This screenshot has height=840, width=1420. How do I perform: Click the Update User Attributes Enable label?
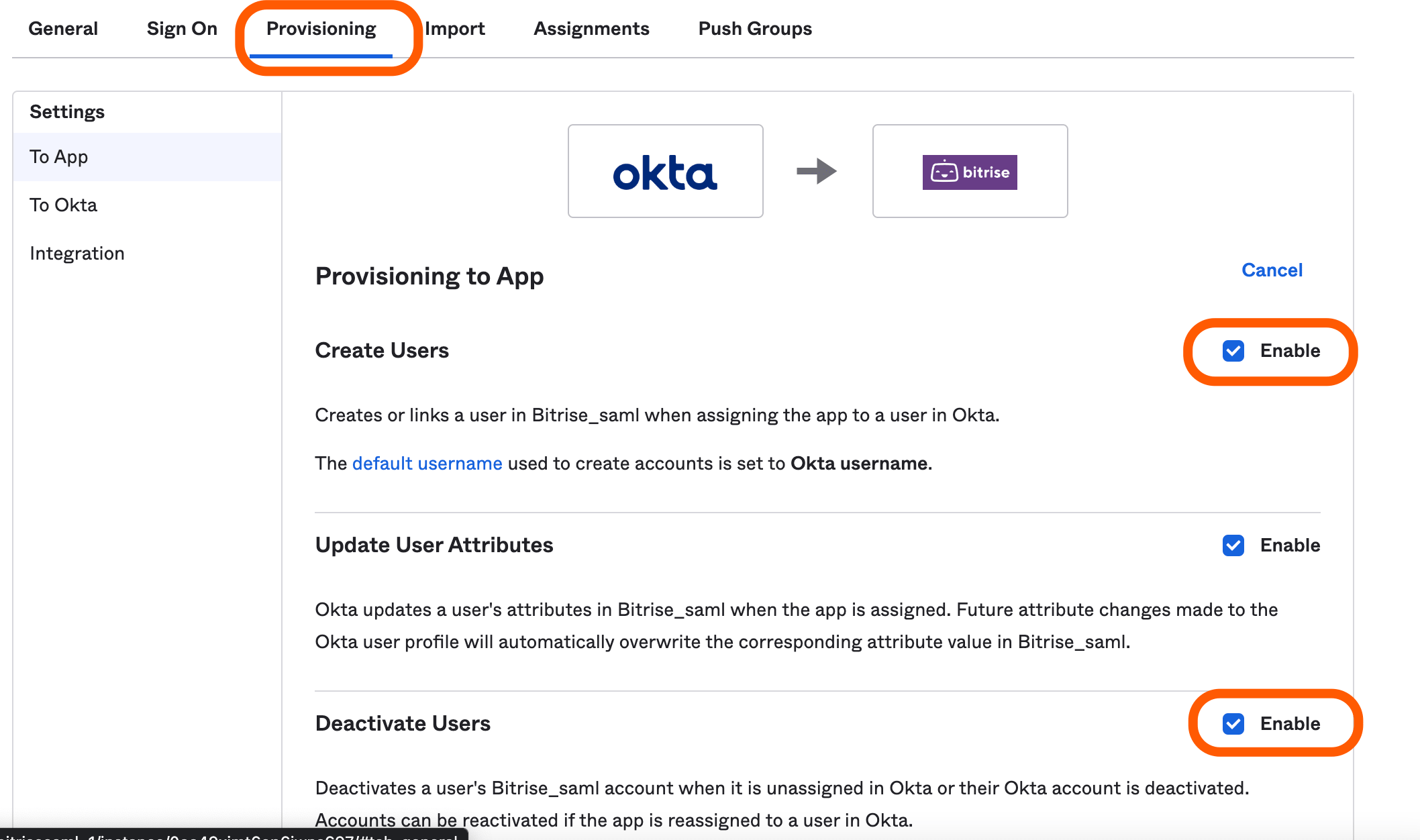tap(1290, 545)
